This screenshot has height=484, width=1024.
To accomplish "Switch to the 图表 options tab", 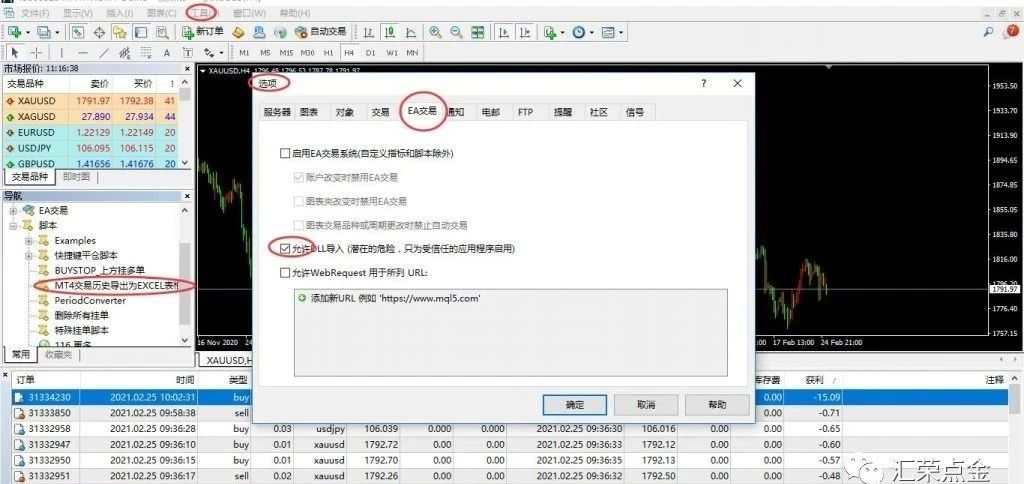I will (309, 112).
